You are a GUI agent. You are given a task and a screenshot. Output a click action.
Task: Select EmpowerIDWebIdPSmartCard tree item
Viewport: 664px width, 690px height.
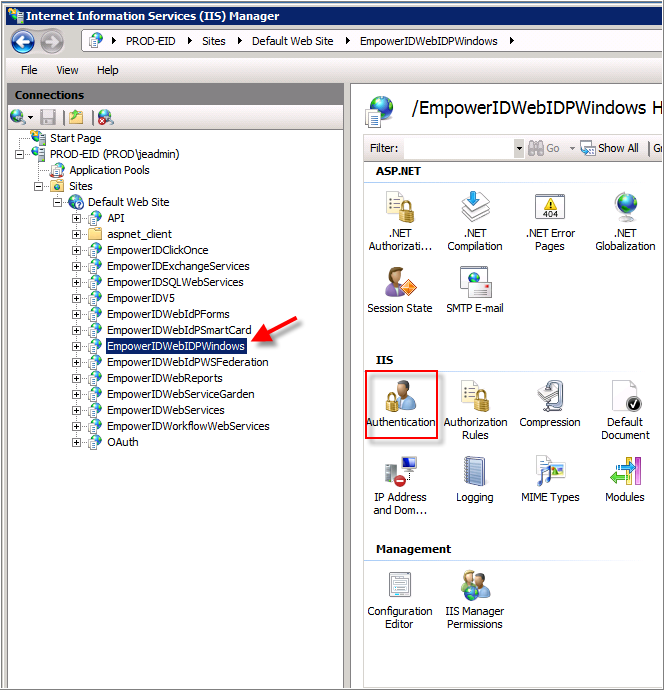pyautogui.click(x=179, y=330)
